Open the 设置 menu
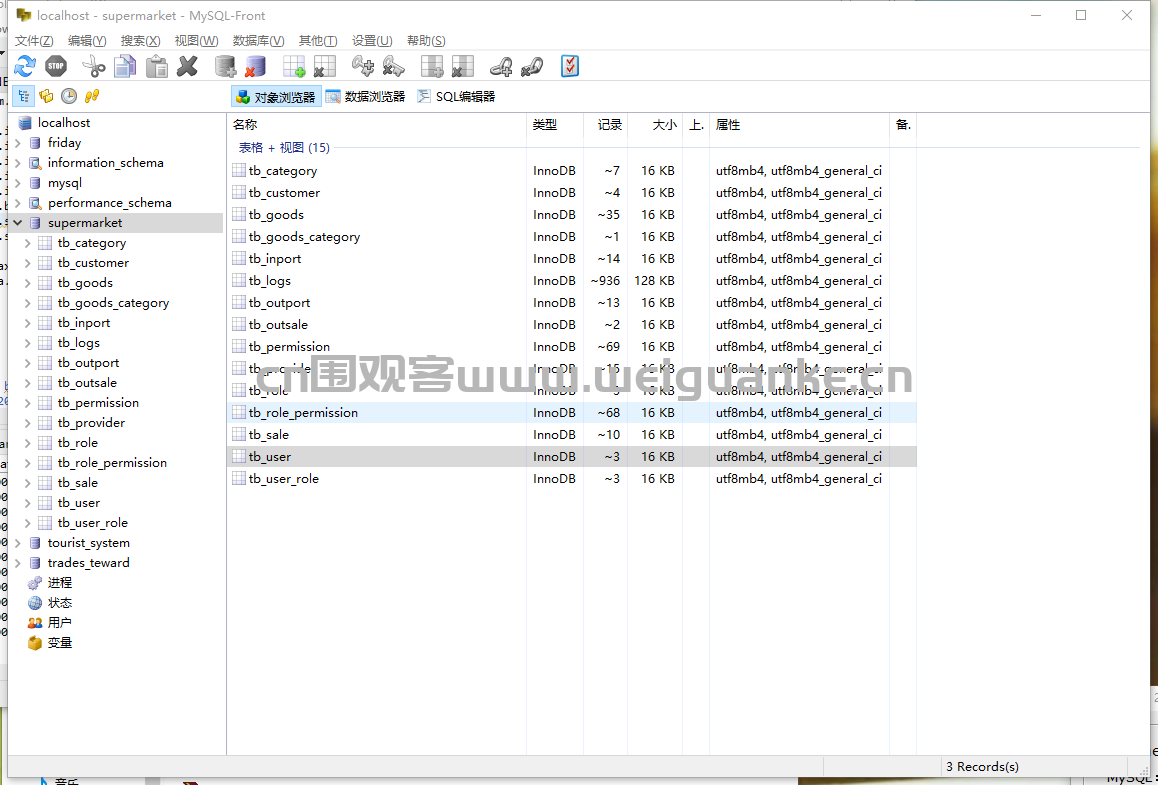Viewport: 1158px width, 785px height. tap(372, 41)
